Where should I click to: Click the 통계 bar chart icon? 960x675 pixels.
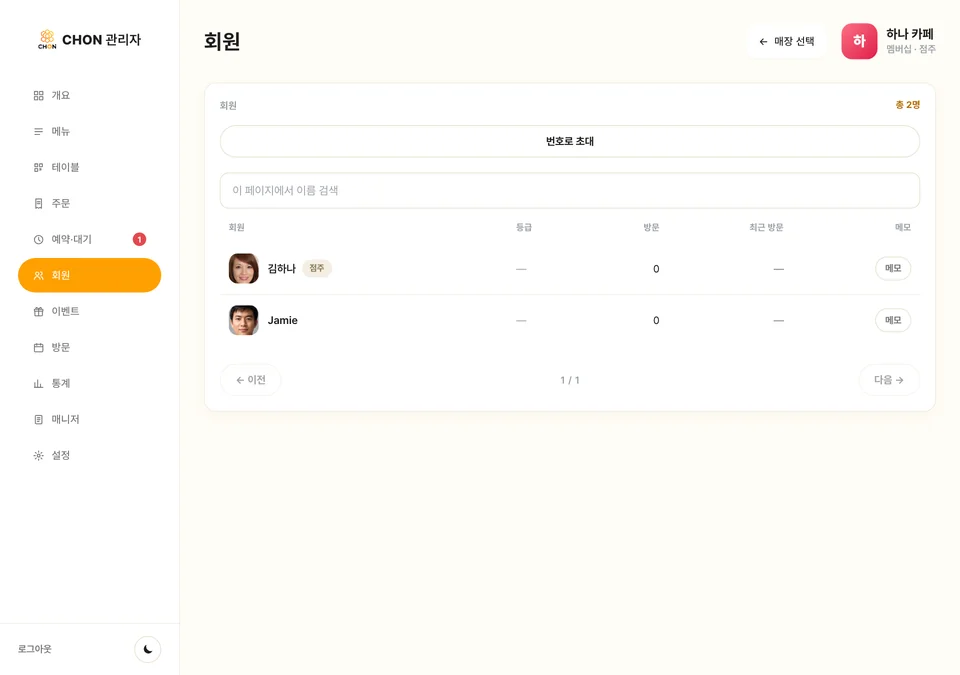coord(39,383)
